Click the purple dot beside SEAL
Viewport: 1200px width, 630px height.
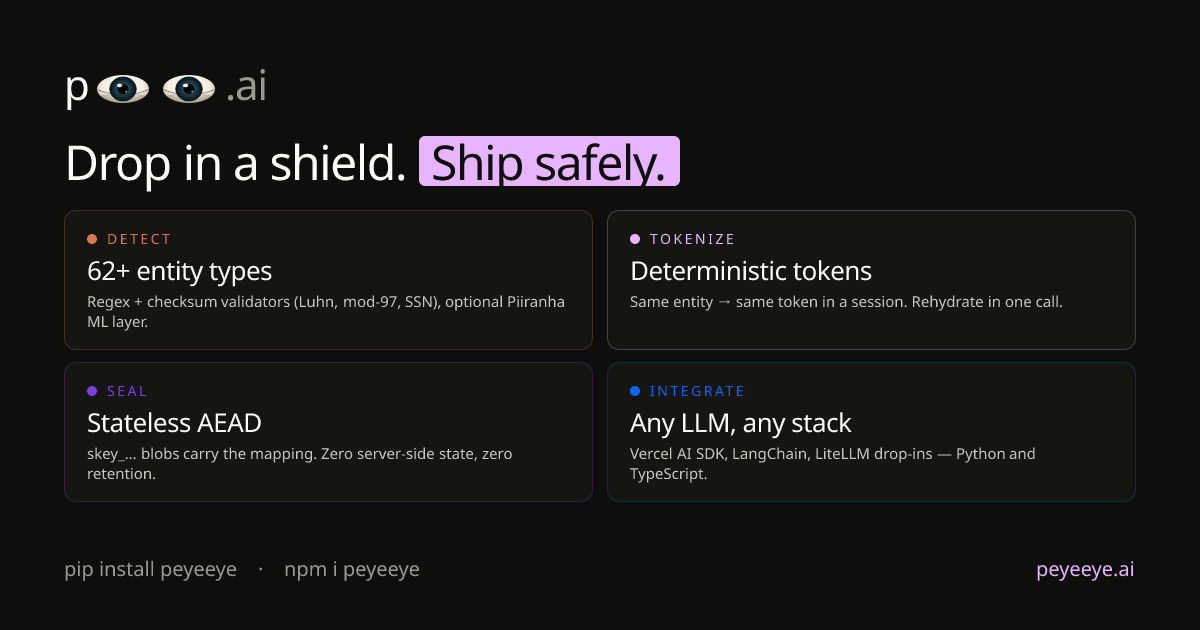pyautogui.click(x=92, y=391)
